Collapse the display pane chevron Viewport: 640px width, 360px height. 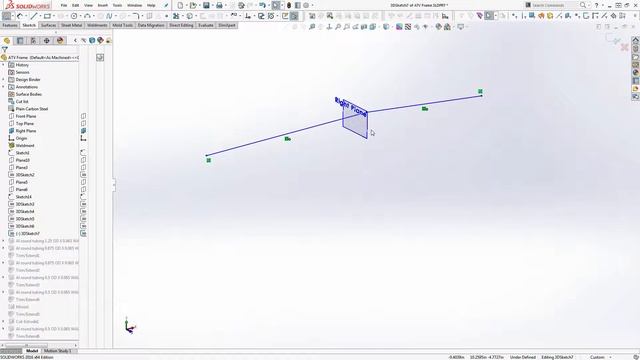(x=75, y=40)
